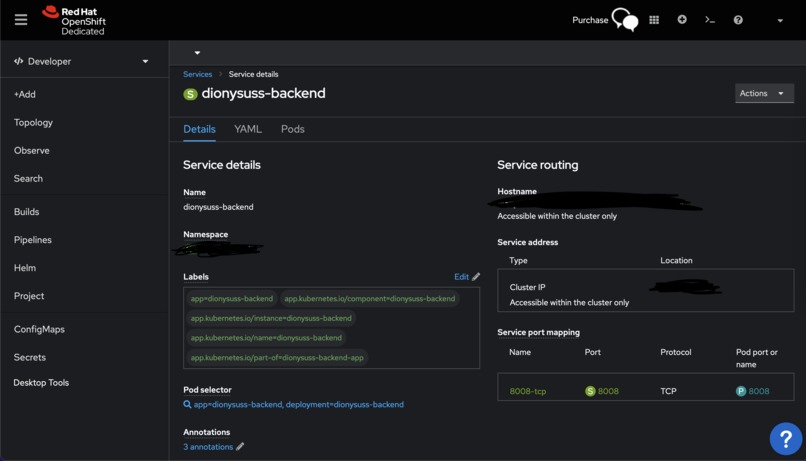Click the pencil icon beside 3 annotations
The height and width of the screenshot is (461, 806).
pyautogui.click(x=240, y=447)
